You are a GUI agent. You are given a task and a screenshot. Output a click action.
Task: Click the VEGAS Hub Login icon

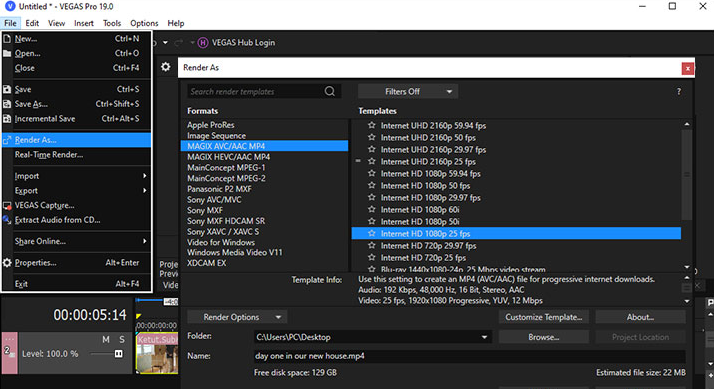[203, 43]
